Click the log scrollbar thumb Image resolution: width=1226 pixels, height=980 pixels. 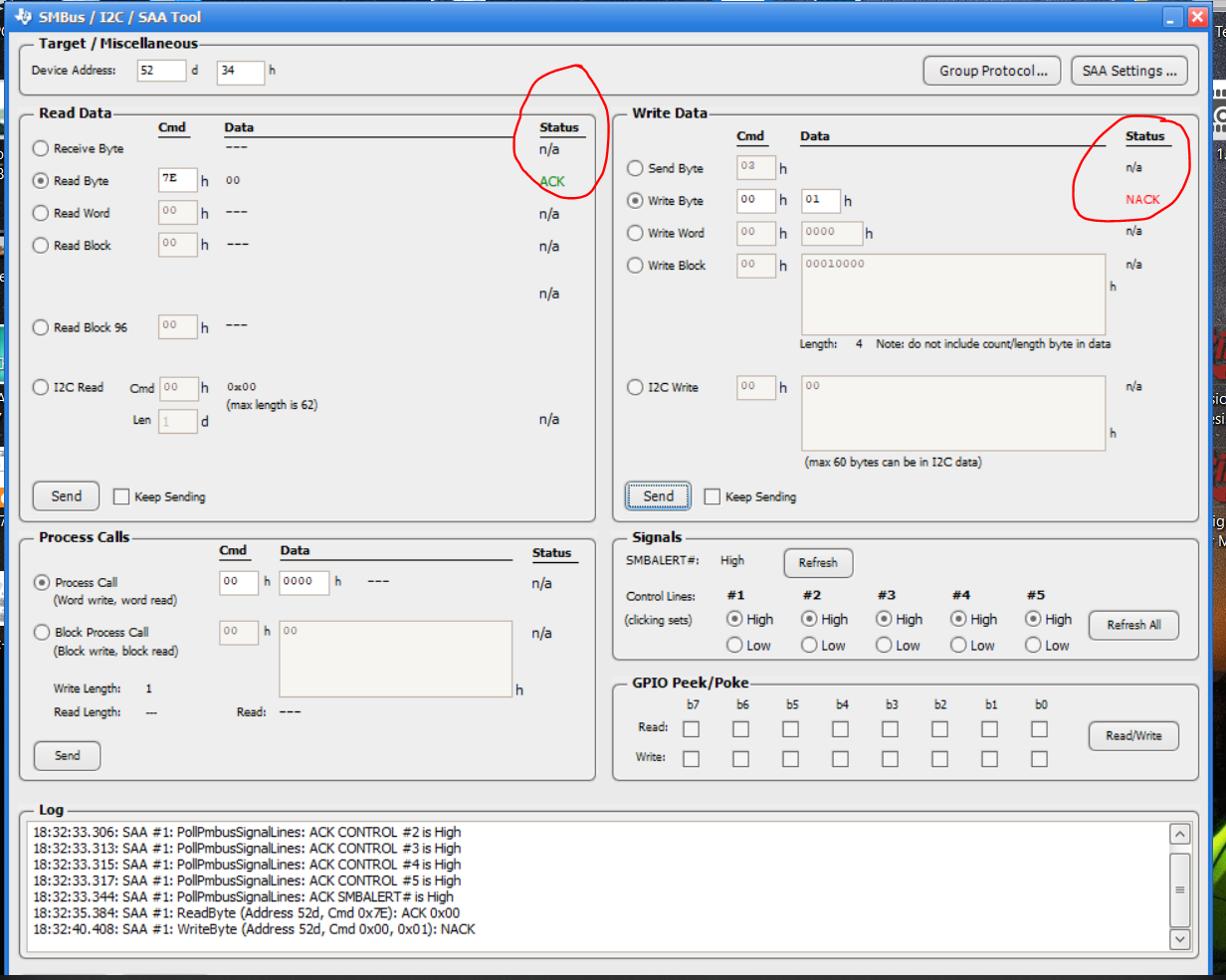click(1179, 889)
